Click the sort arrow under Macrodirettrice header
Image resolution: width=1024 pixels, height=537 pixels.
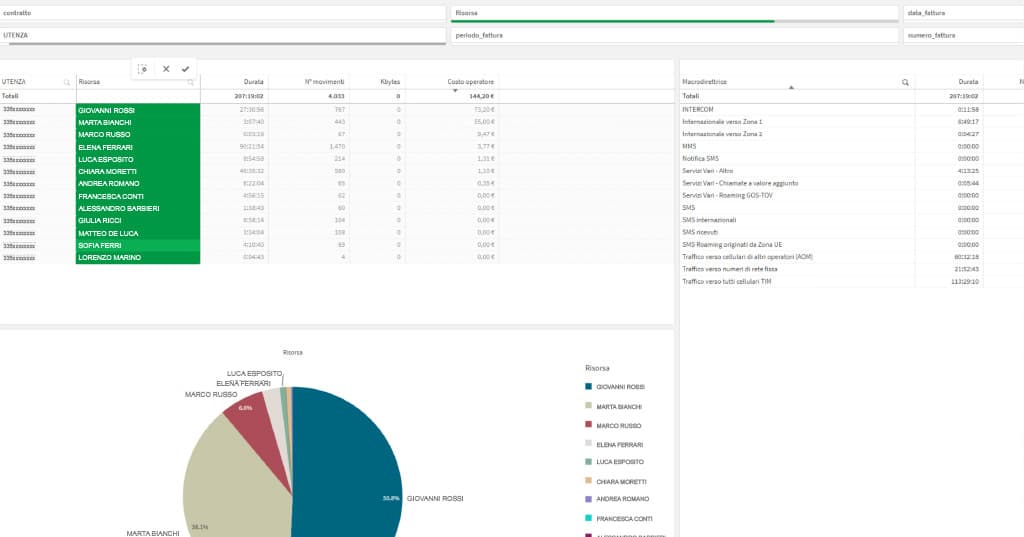pyautogui.click(x=791, y=88)
